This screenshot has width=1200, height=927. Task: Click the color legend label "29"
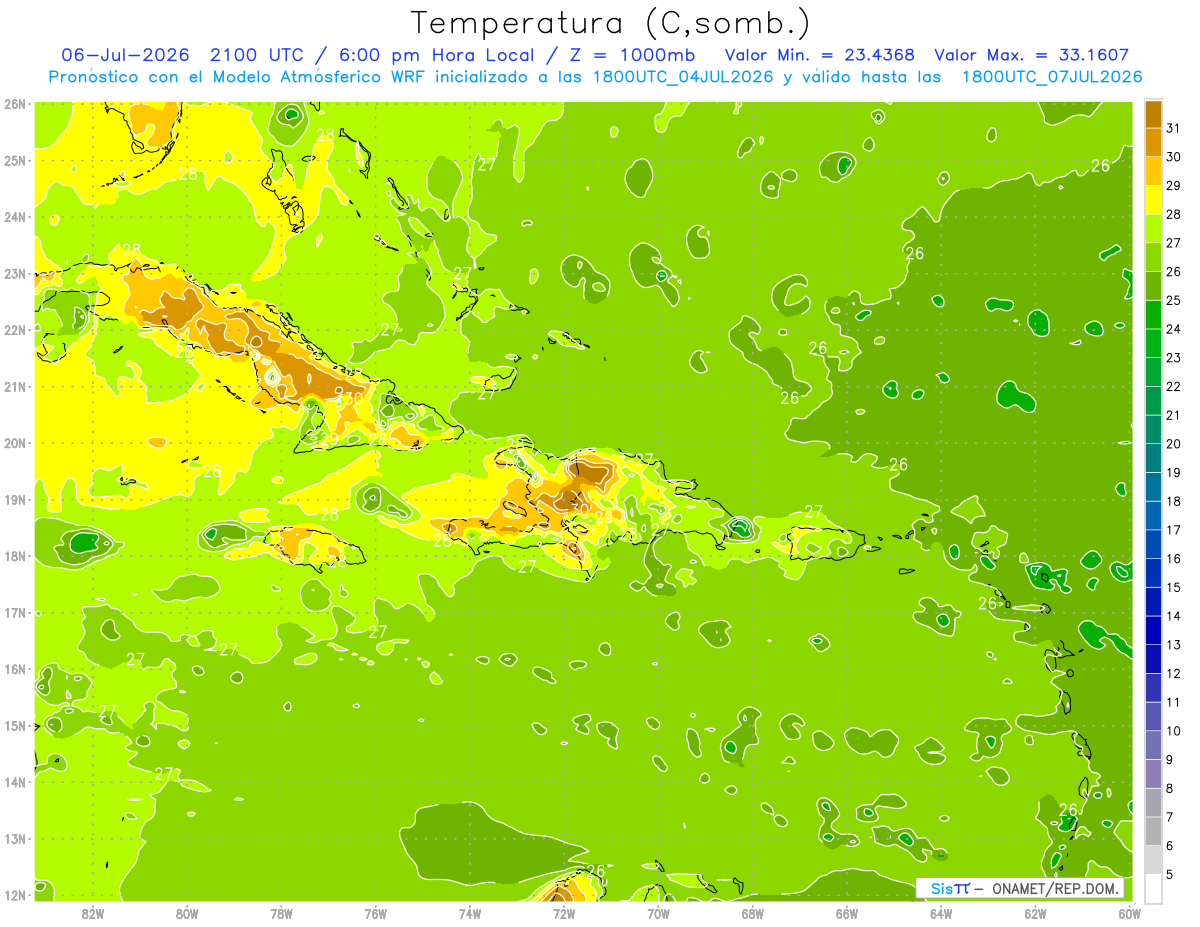pos(1174,185)
